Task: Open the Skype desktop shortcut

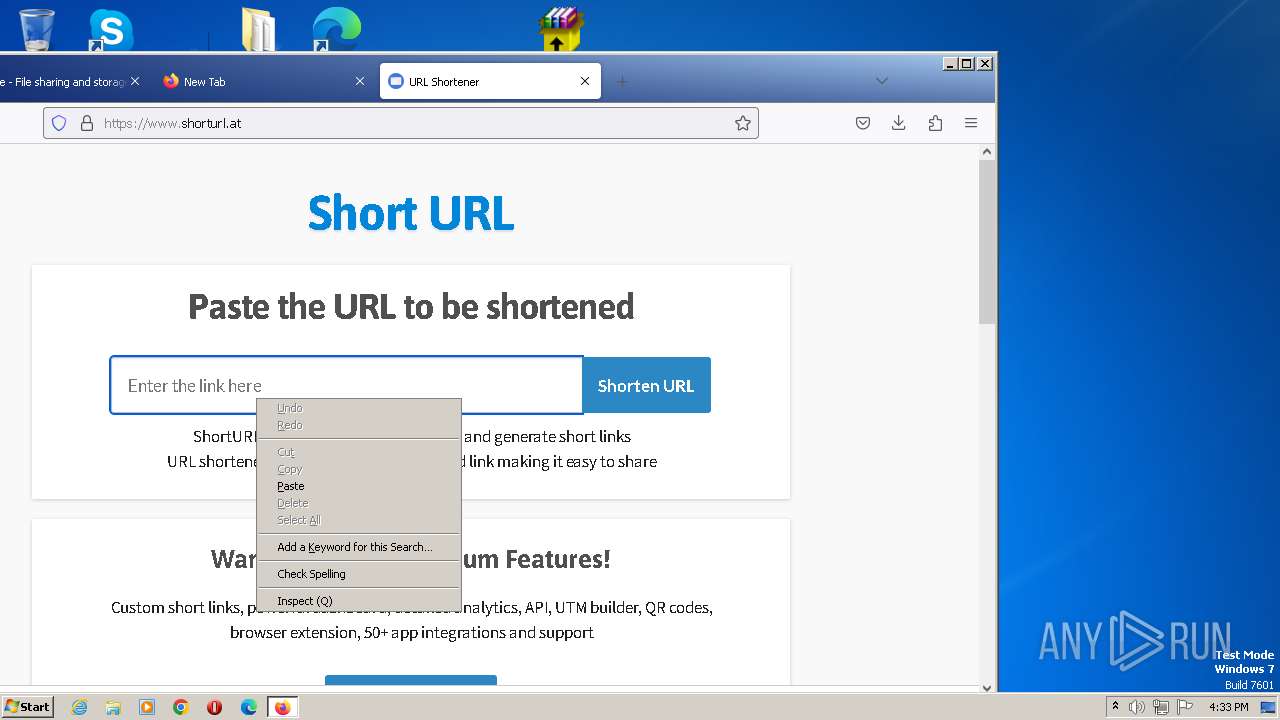Action: point(111,30)
